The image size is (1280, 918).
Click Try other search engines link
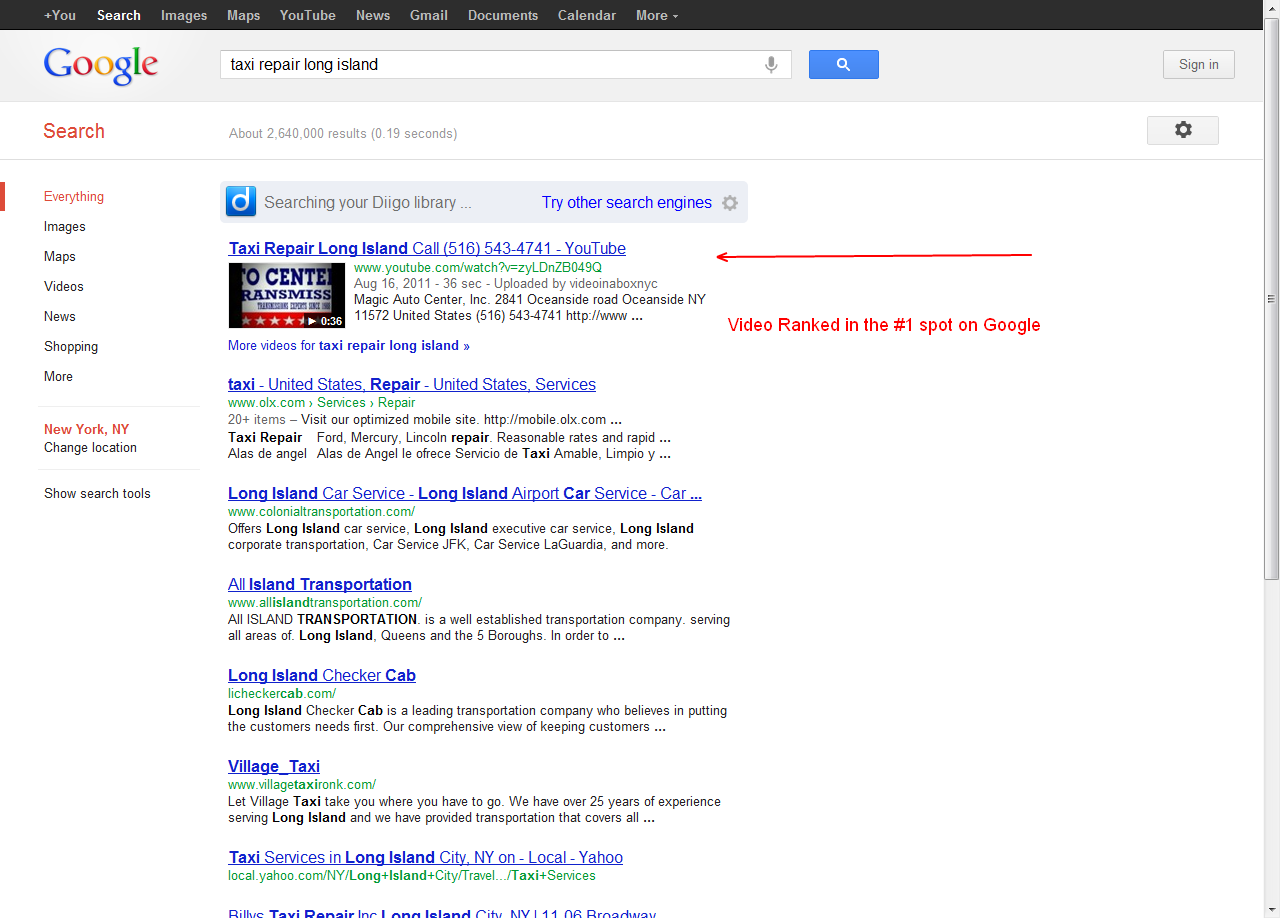tap(626, 203)
